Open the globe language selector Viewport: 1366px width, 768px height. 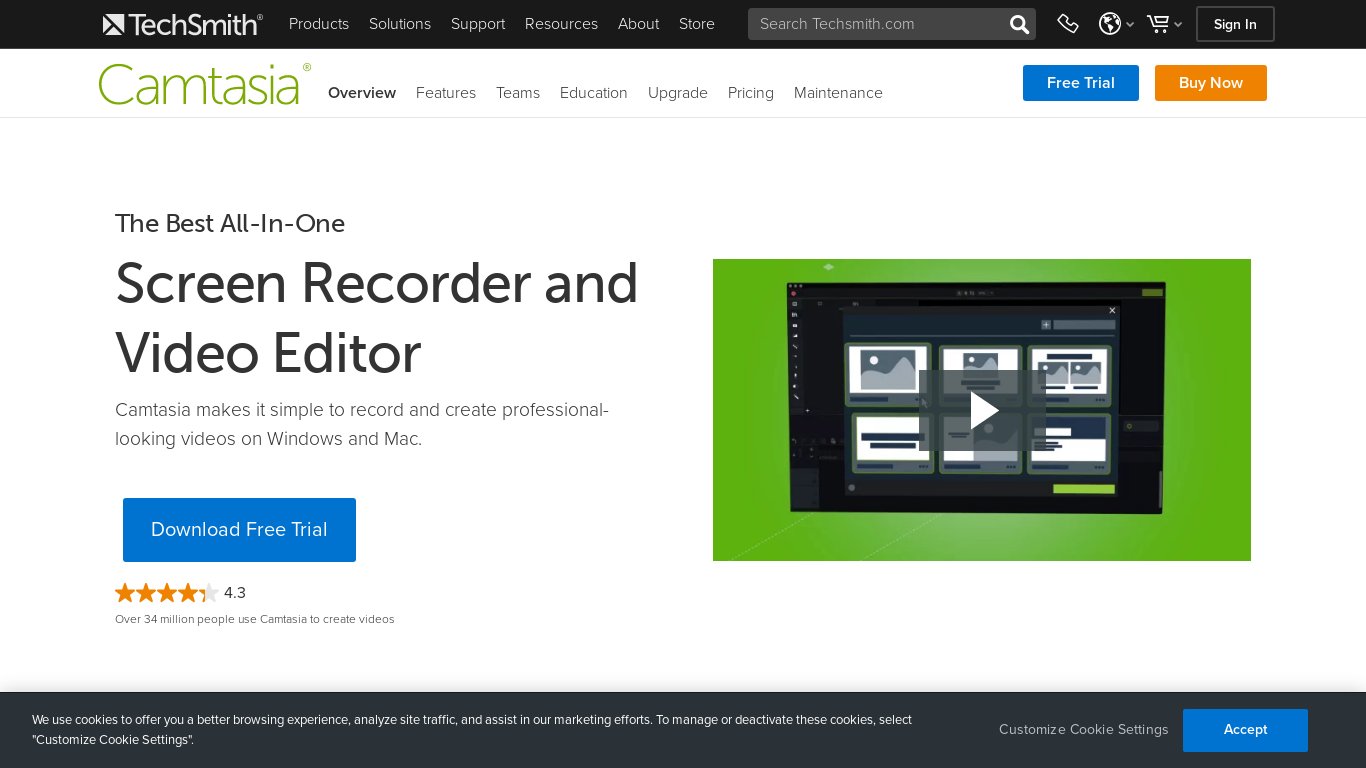point(1116,24)
